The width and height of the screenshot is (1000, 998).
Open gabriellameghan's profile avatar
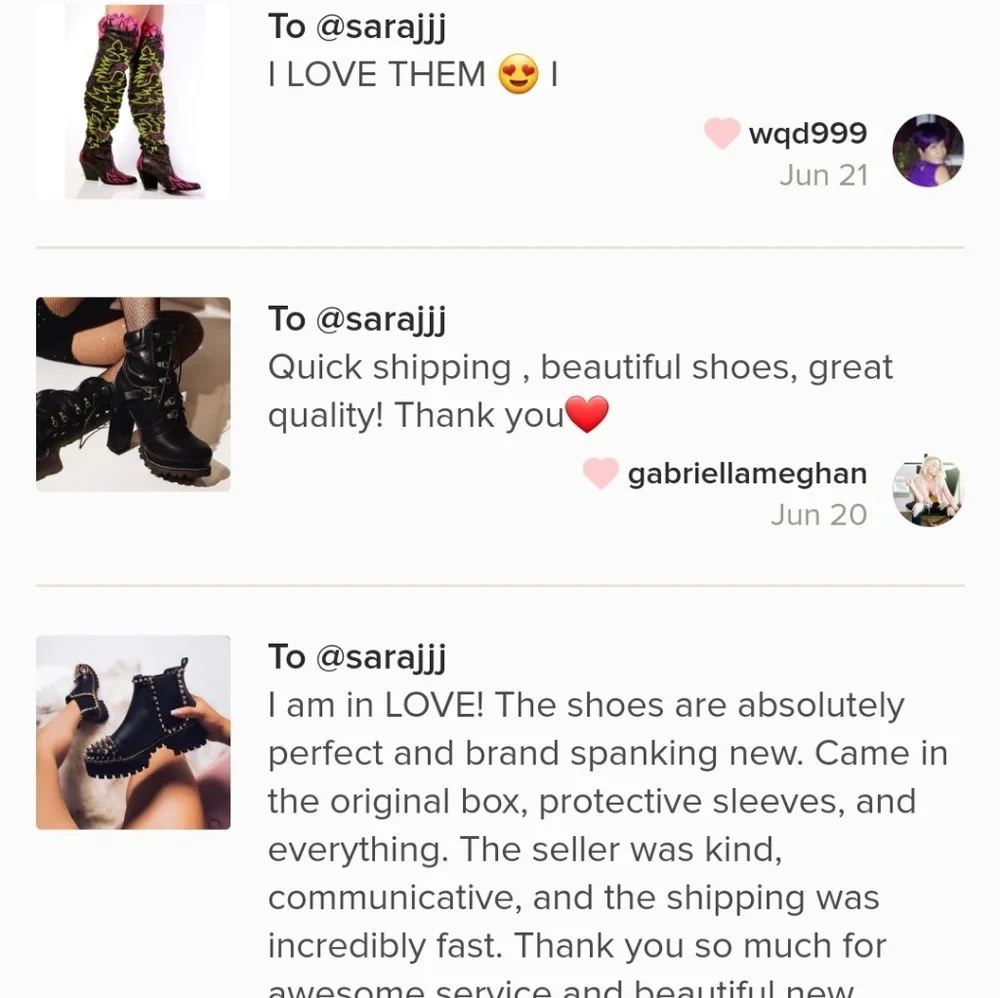tap(927, 490)
